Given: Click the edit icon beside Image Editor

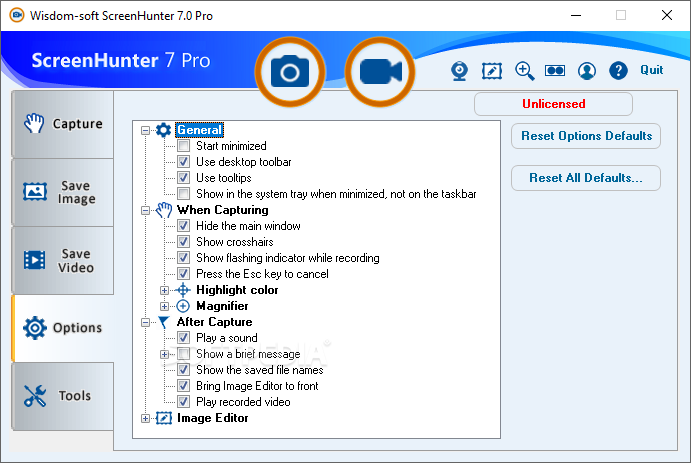Looking at the screenshot, I should (163, 418).
